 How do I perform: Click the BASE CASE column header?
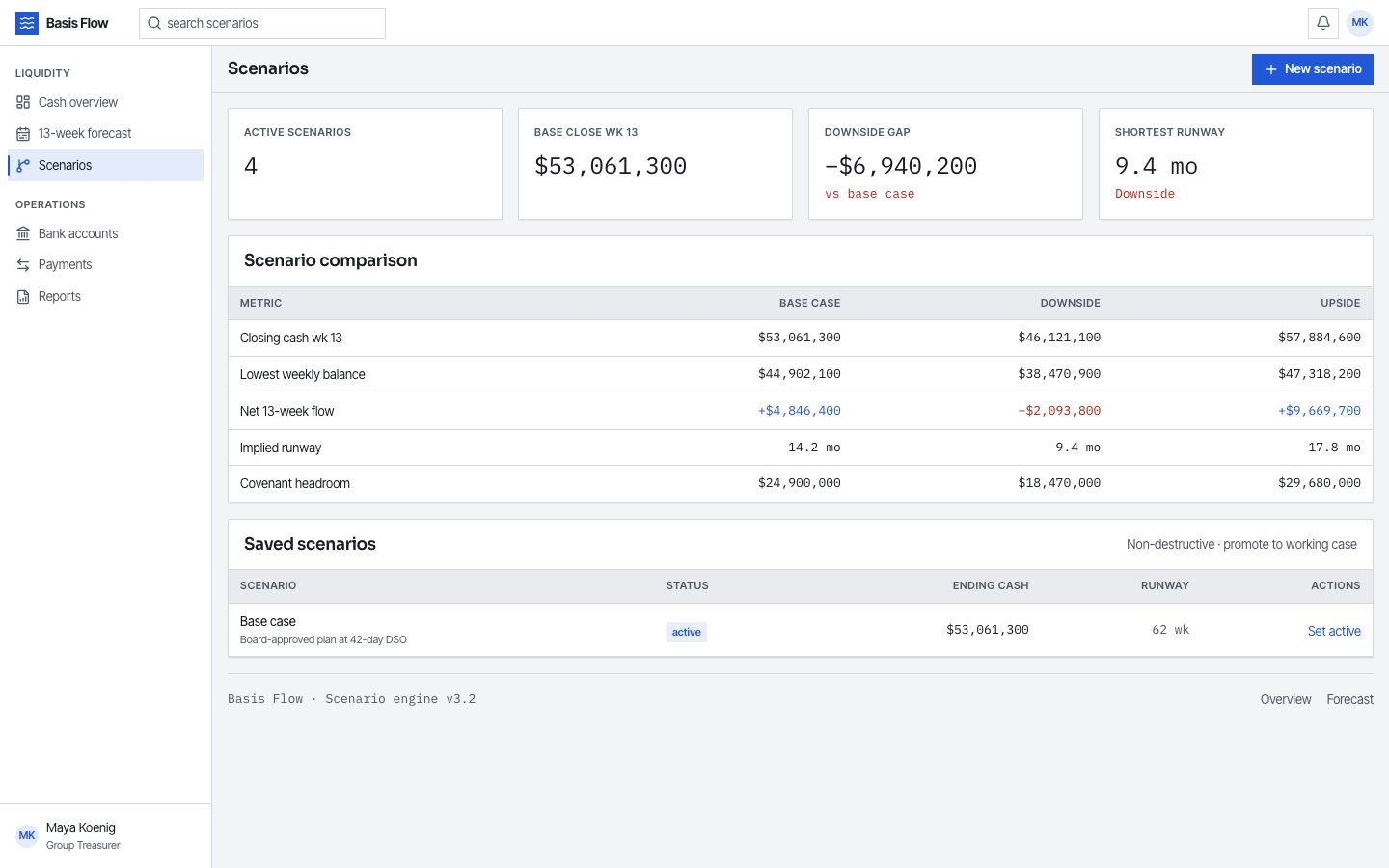809,303
